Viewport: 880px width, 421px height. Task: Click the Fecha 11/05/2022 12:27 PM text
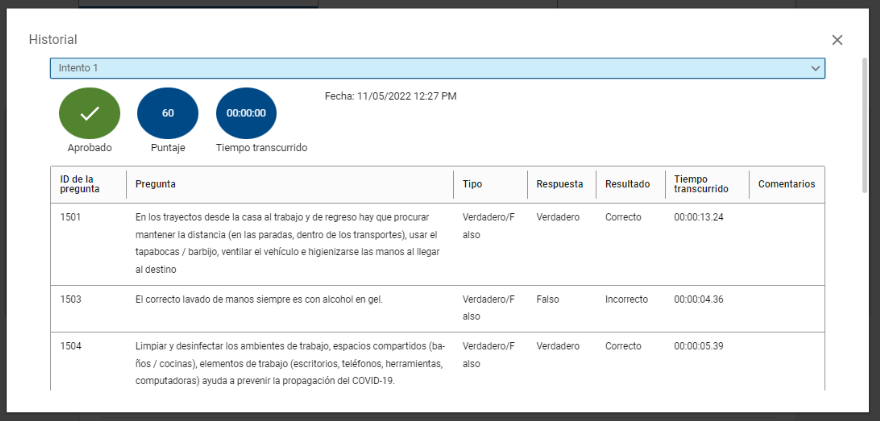(391, 96)
